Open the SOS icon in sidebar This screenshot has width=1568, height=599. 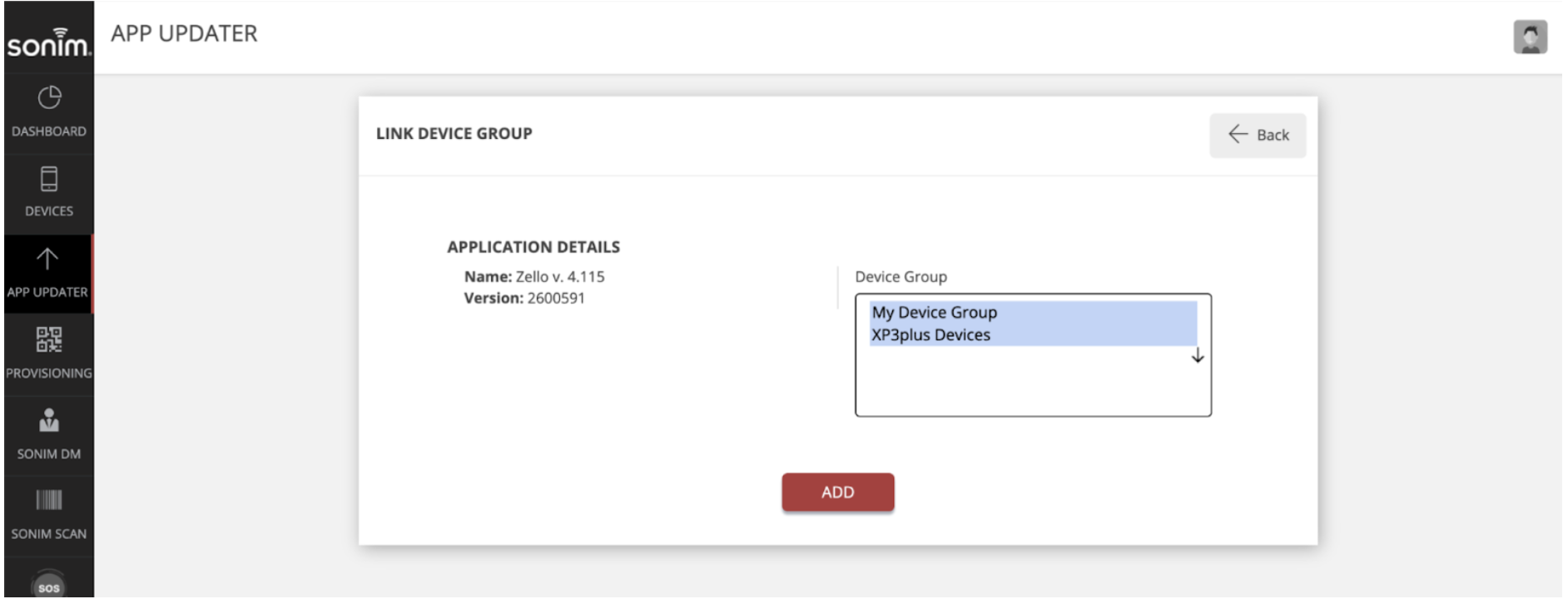49,585
